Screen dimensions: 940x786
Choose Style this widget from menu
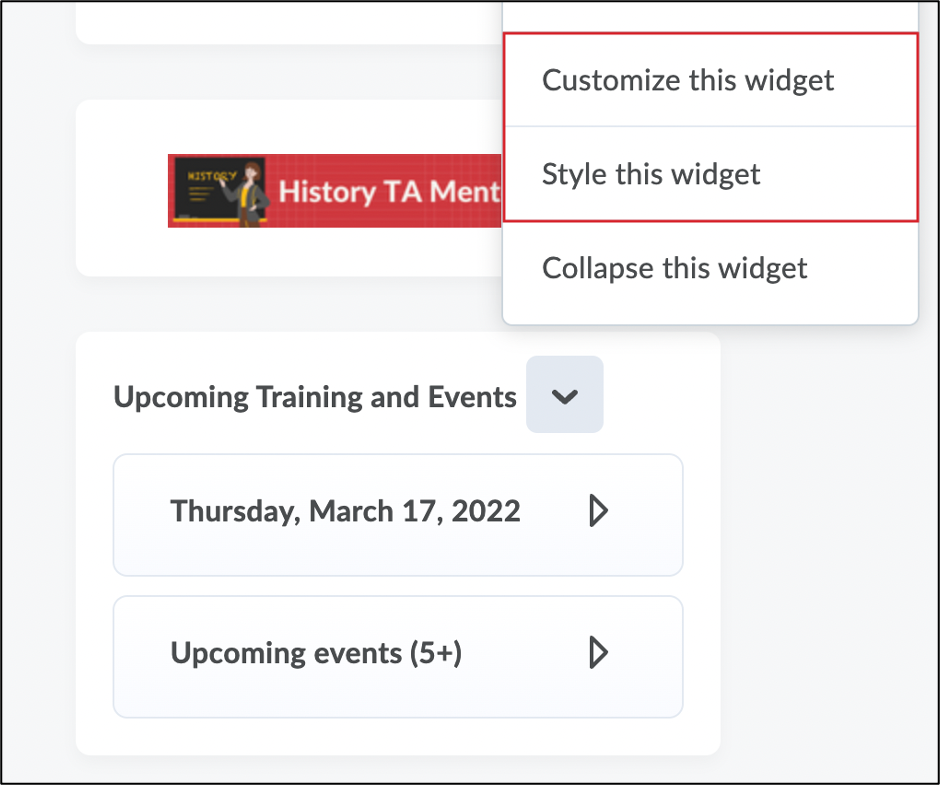[651, 174]
